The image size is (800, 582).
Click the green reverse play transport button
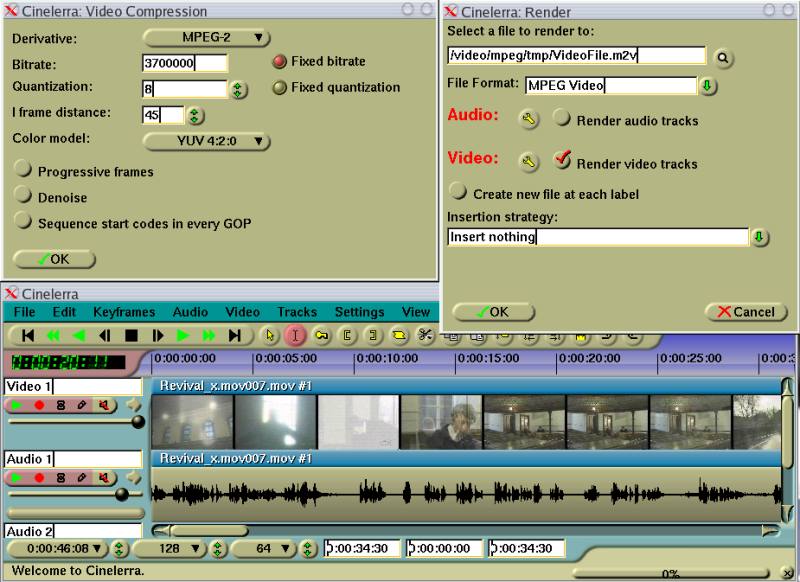click(x=79, y=335)
